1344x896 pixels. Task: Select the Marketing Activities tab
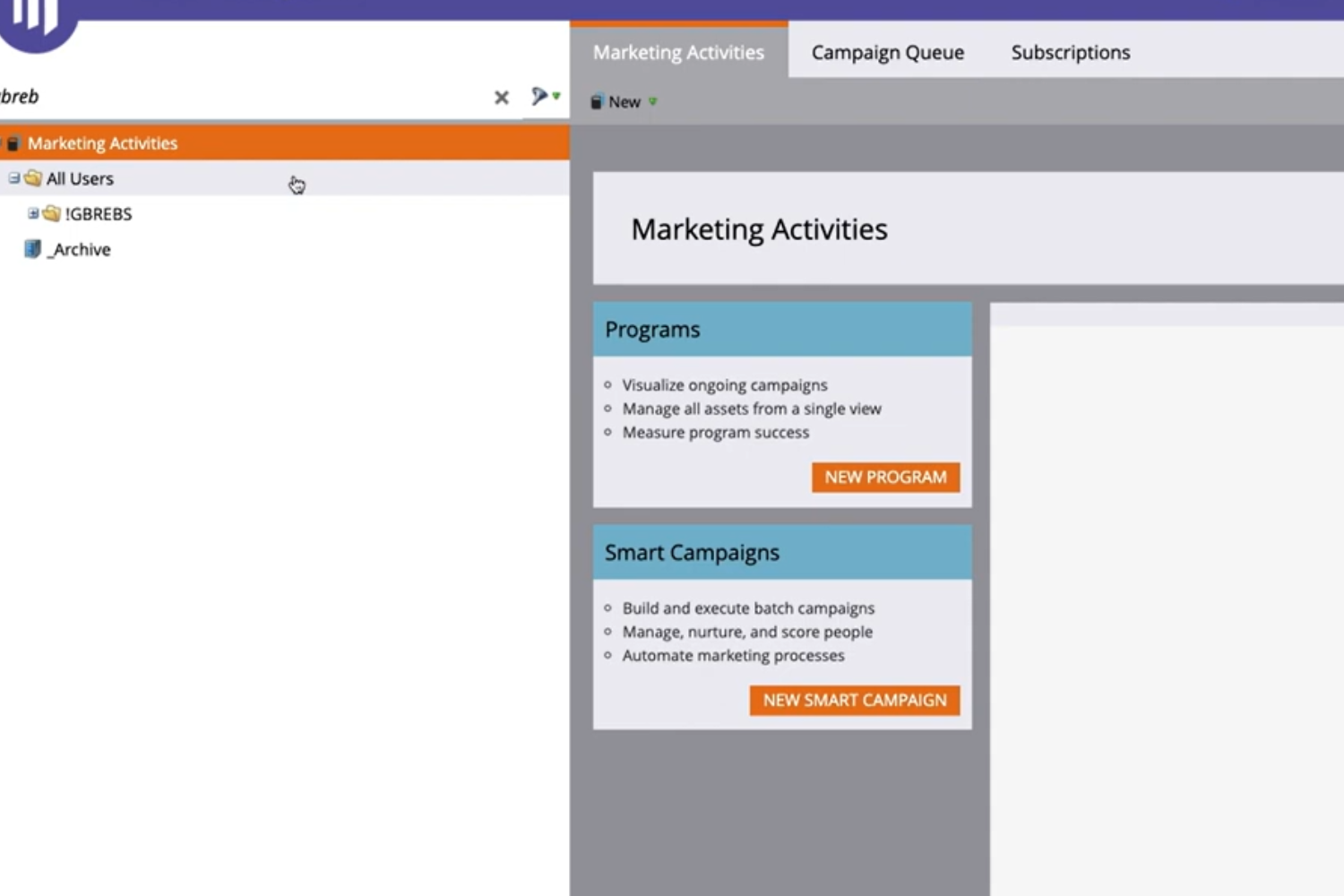point(677,52)
